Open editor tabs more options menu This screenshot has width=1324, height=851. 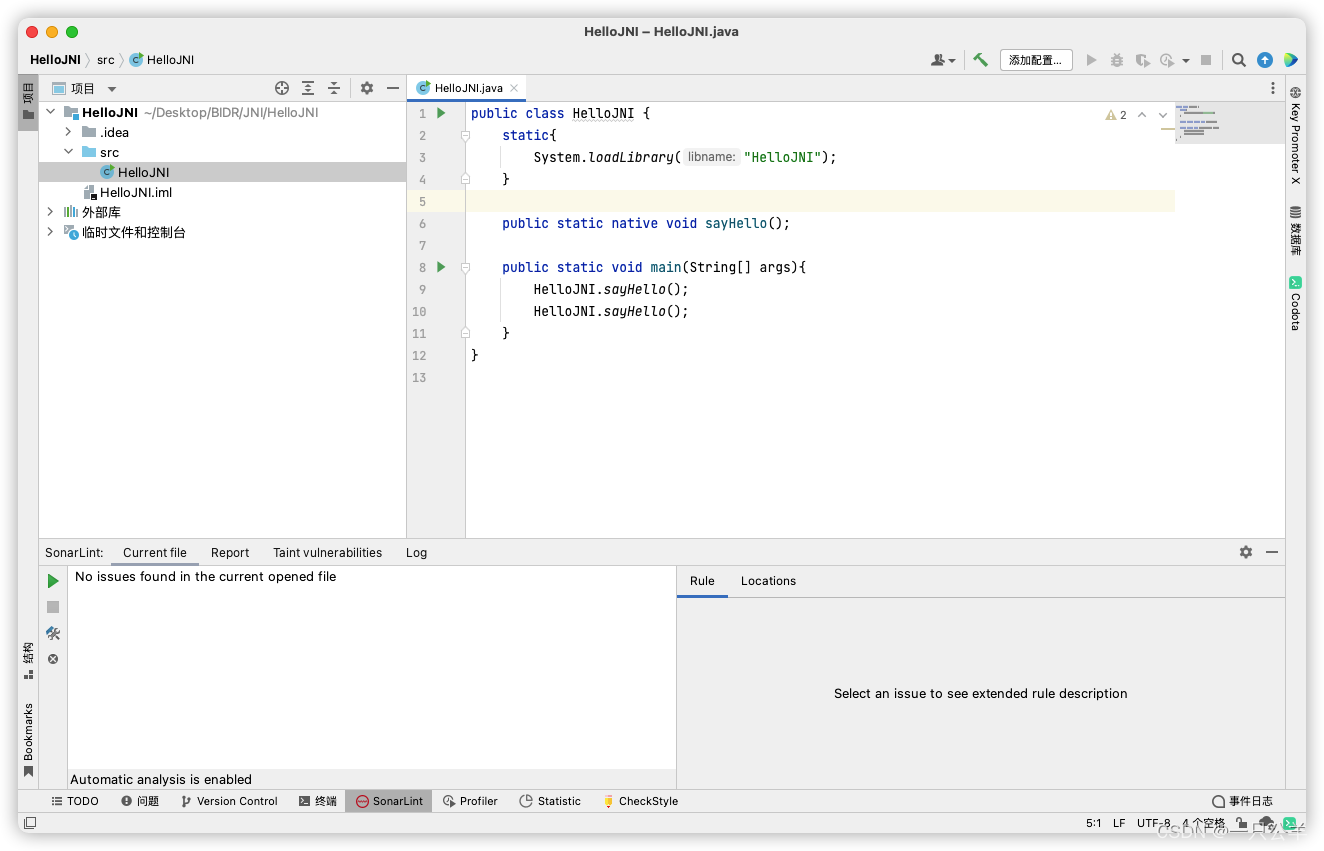pos(1272,88)
